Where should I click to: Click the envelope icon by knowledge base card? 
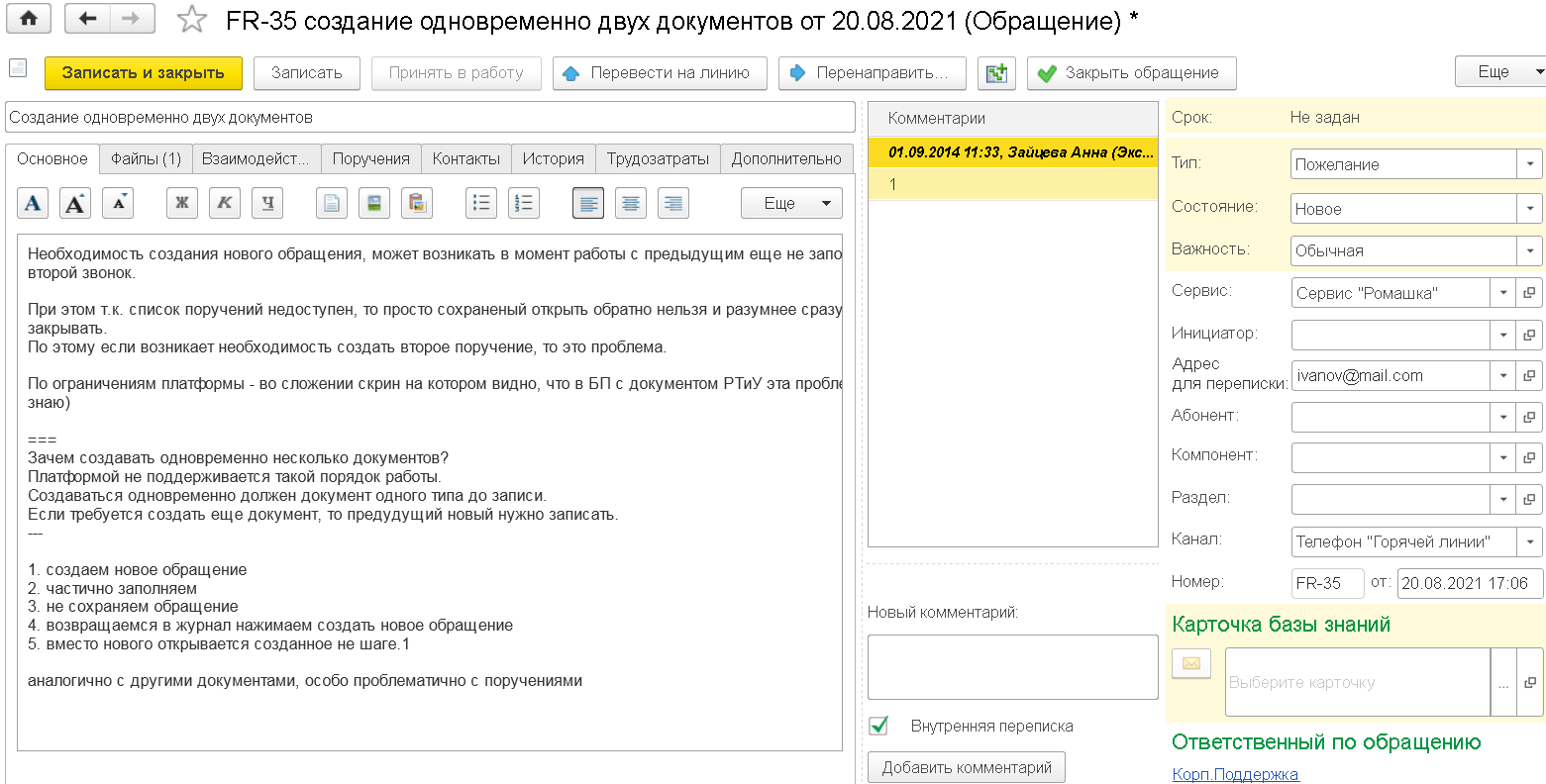[x=1191, y=663]
